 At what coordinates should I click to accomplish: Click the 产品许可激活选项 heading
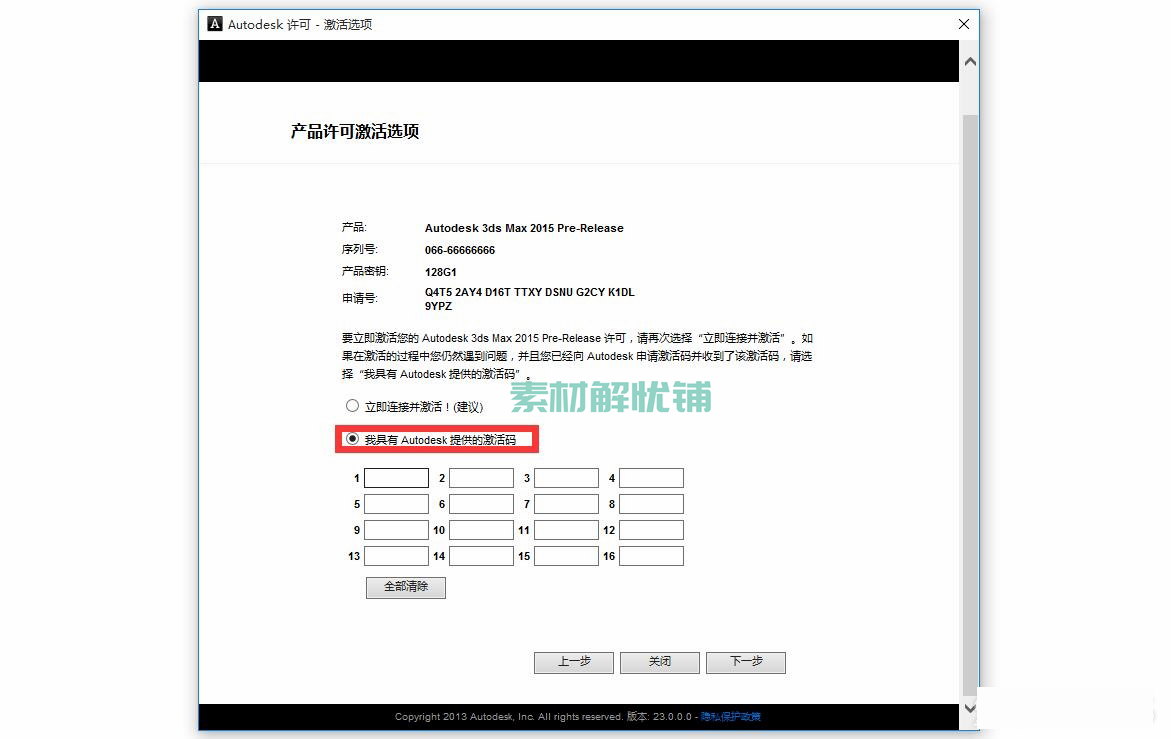click(355, 131)
